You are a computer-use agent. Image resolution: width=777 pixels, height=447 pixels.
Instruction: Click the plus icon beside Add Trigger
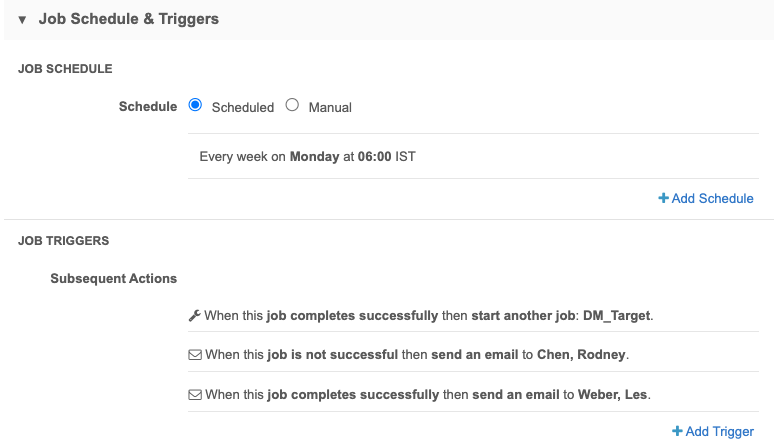pos(677,431)
